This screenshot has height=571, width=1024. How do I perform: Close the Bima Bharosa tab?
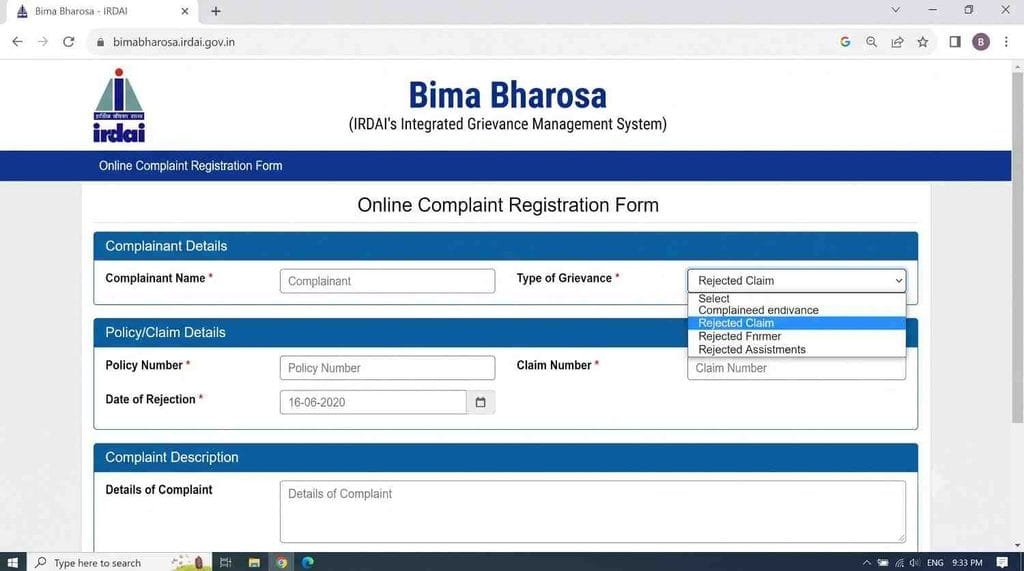tap(185, 11)
